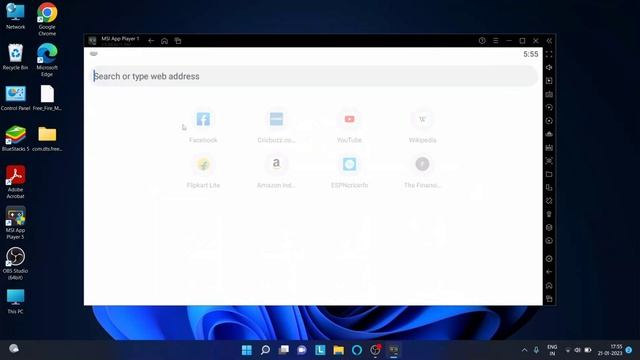Viewport: 640px width, 360px height.
Task: Select the Network desktop icon
Action: pyautogui.click(x=16, y=16)
